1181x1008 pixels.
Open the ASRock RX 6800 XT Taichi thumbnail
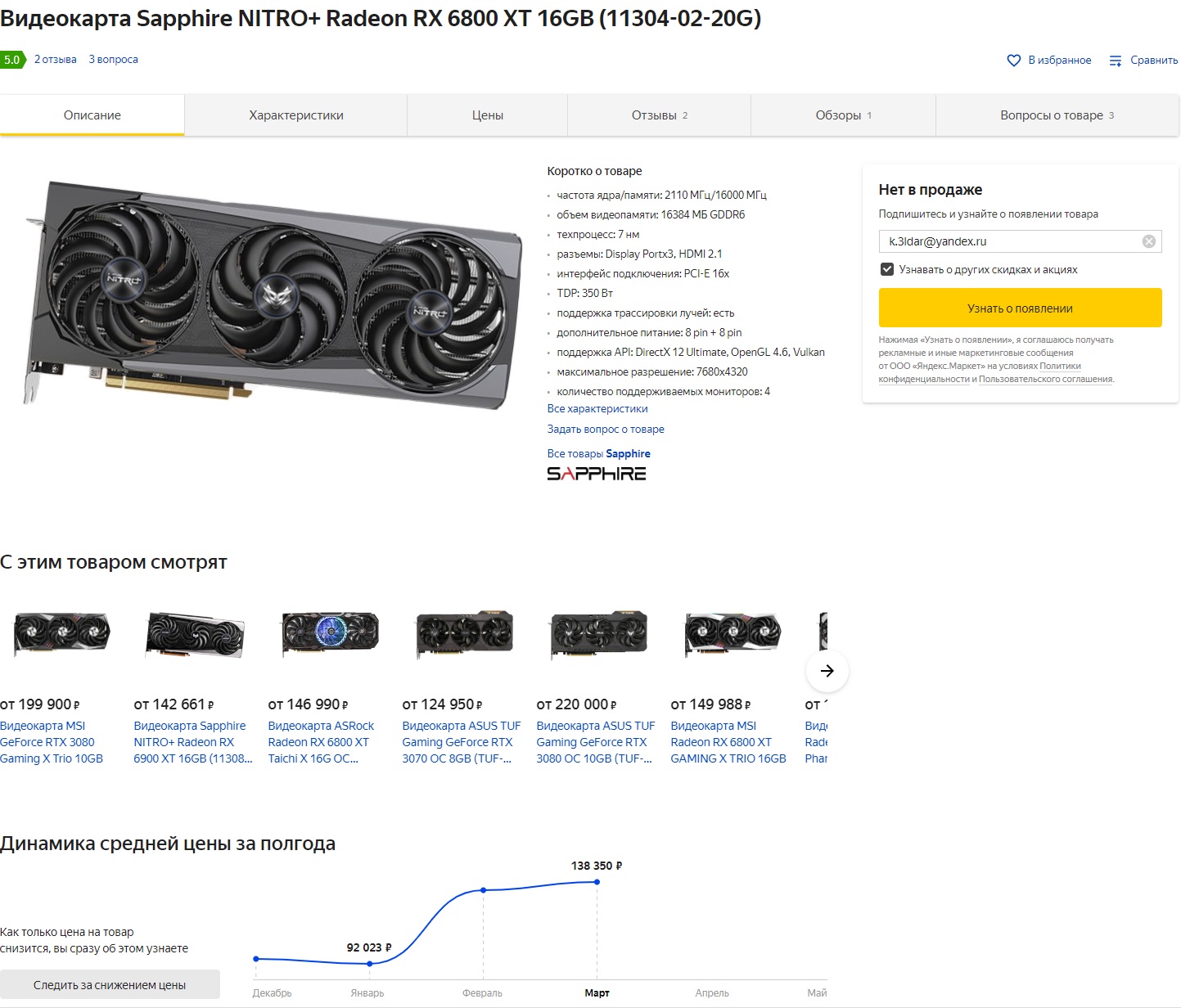tap(330, 632)
